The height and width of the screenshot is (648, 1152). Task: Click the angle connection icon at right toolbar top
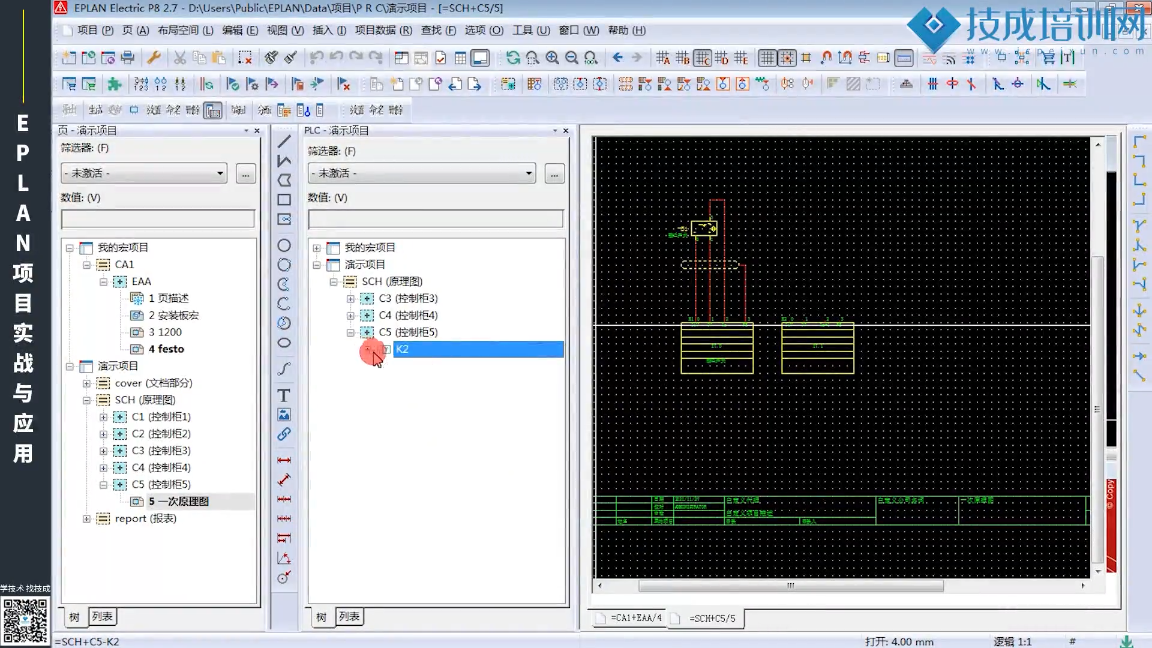pyautogui.click(x=1140, y=141)
